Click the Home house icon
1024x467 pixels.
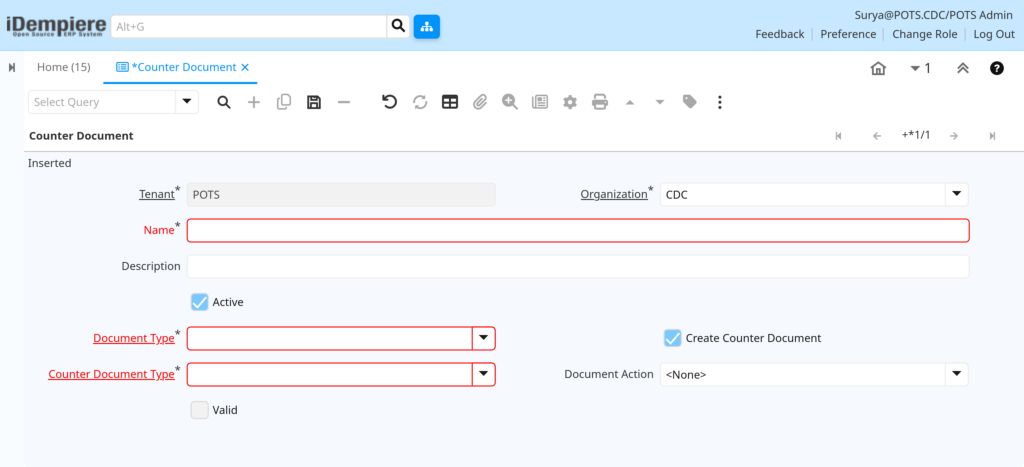878,69
